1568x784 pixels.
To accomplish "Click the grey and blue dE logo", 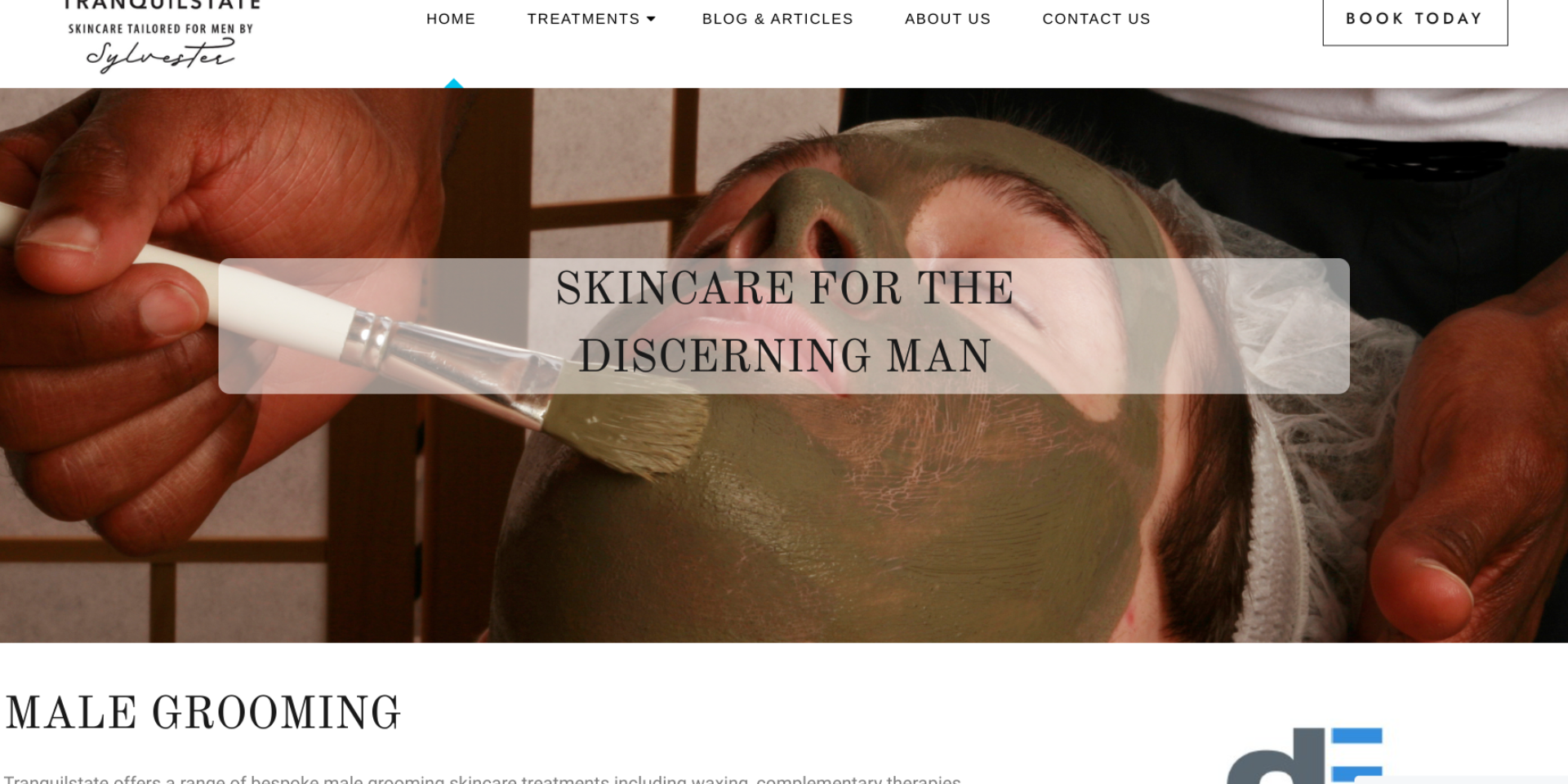I will click(1304, 756).
